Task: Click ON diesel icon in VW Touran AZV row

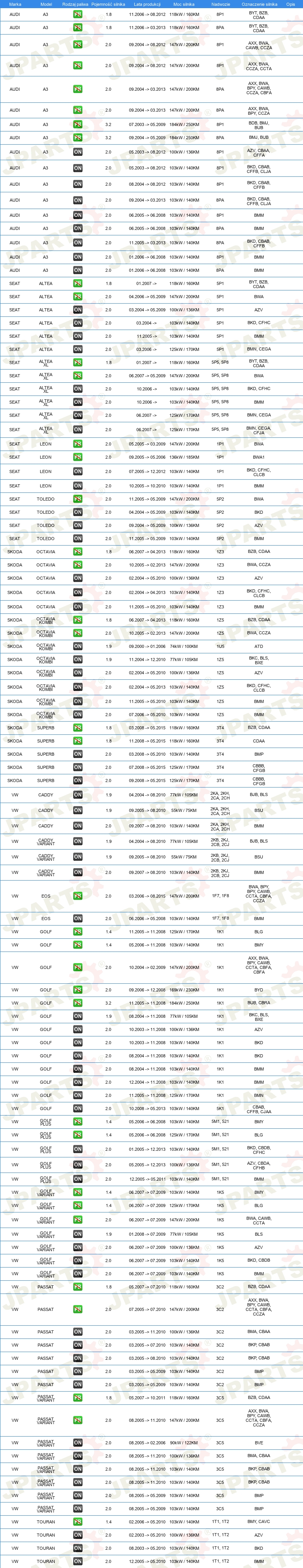Action: (78, 1535)
